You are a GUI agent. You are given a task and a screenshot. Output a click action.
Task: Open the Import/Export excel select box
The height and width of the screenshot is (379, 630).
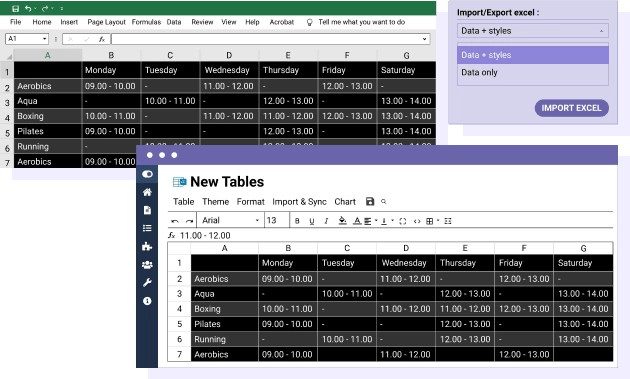pyautogui.click(x=533, y=31)
